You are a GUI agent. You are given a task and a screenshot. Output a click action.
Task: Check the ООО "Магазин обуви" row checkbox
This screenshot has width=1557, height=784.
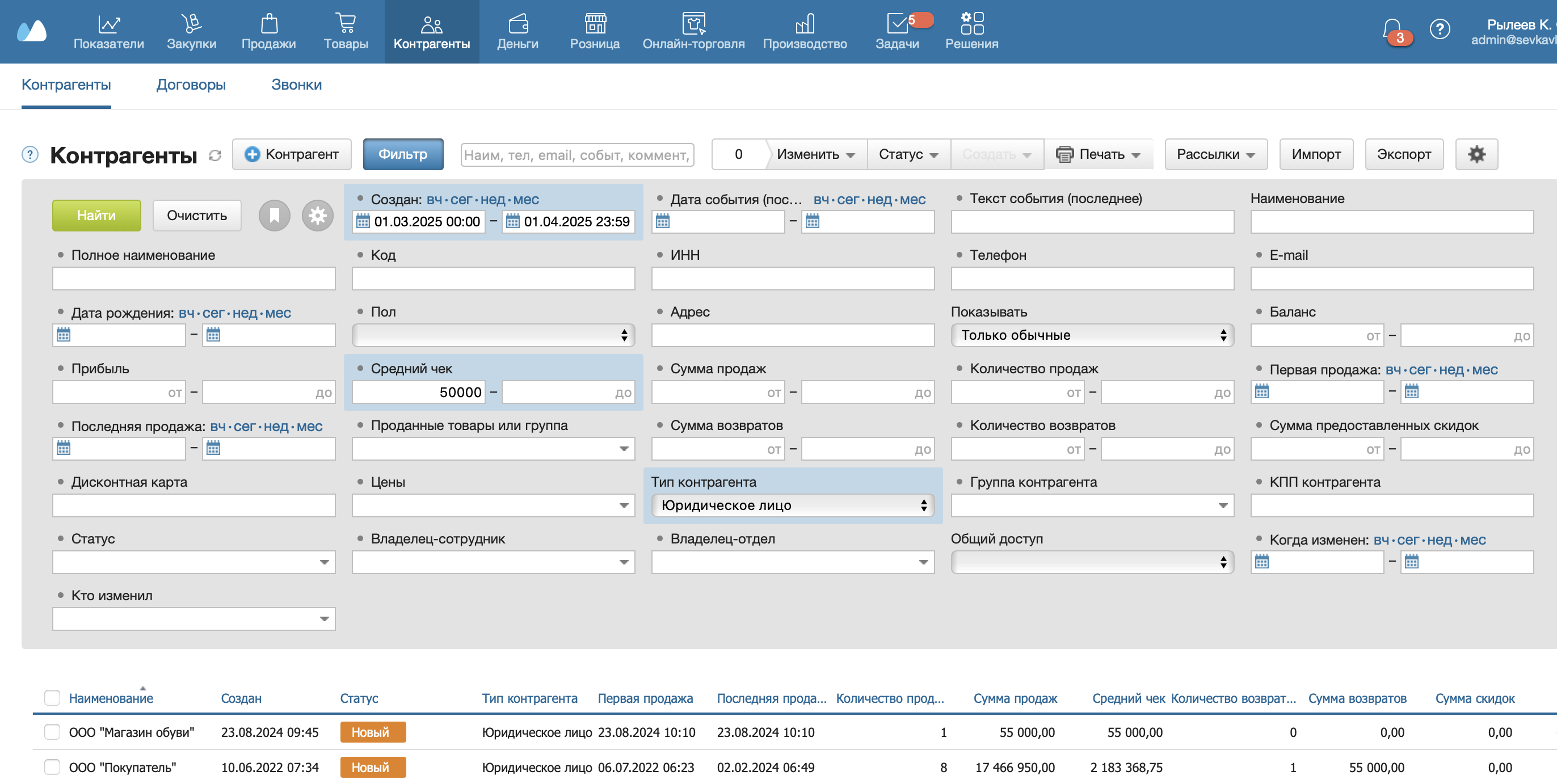(x=52, y=732)
